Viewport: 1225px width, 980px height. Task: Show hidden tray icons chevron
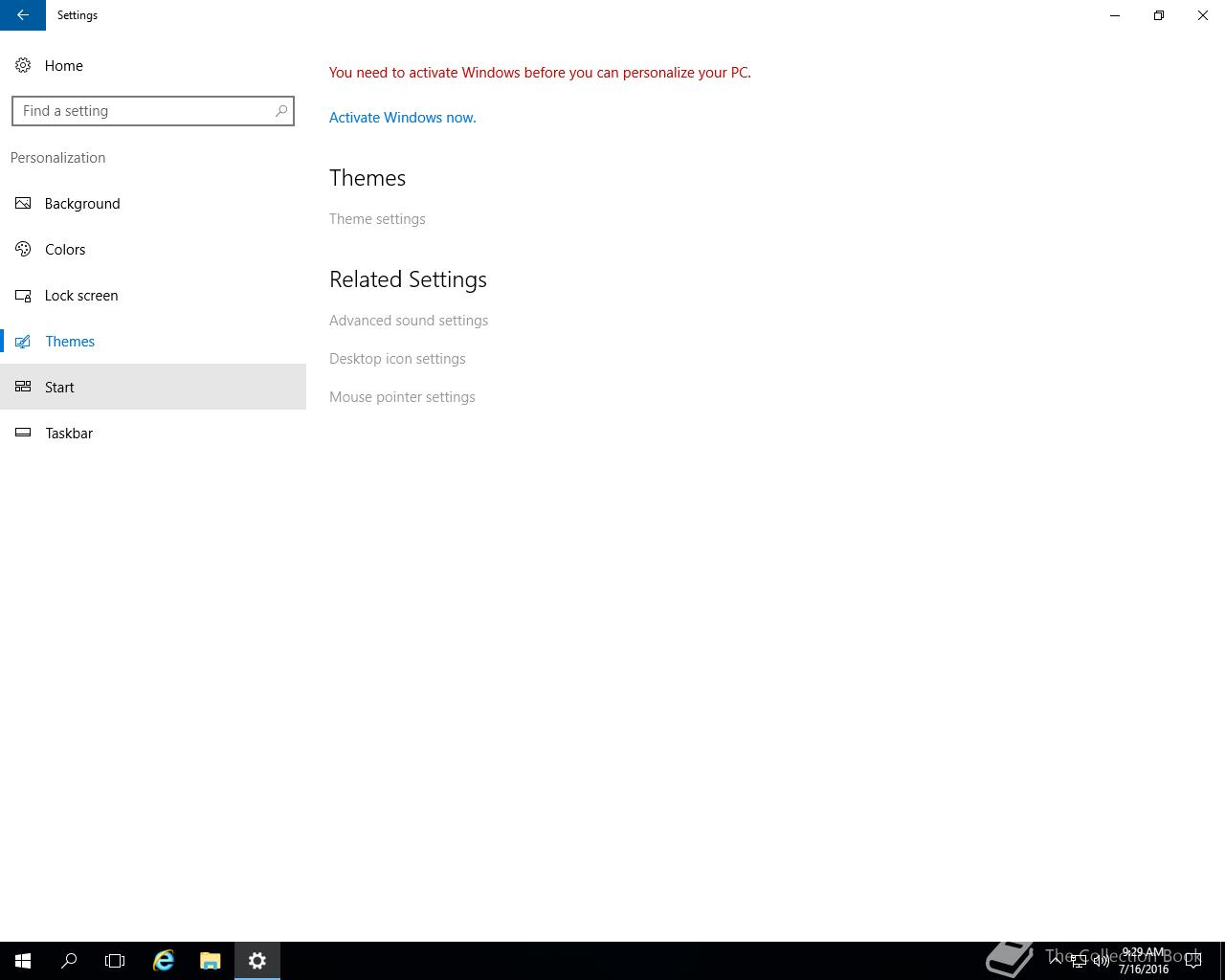pyautogui.click(x=1056, y=961)
